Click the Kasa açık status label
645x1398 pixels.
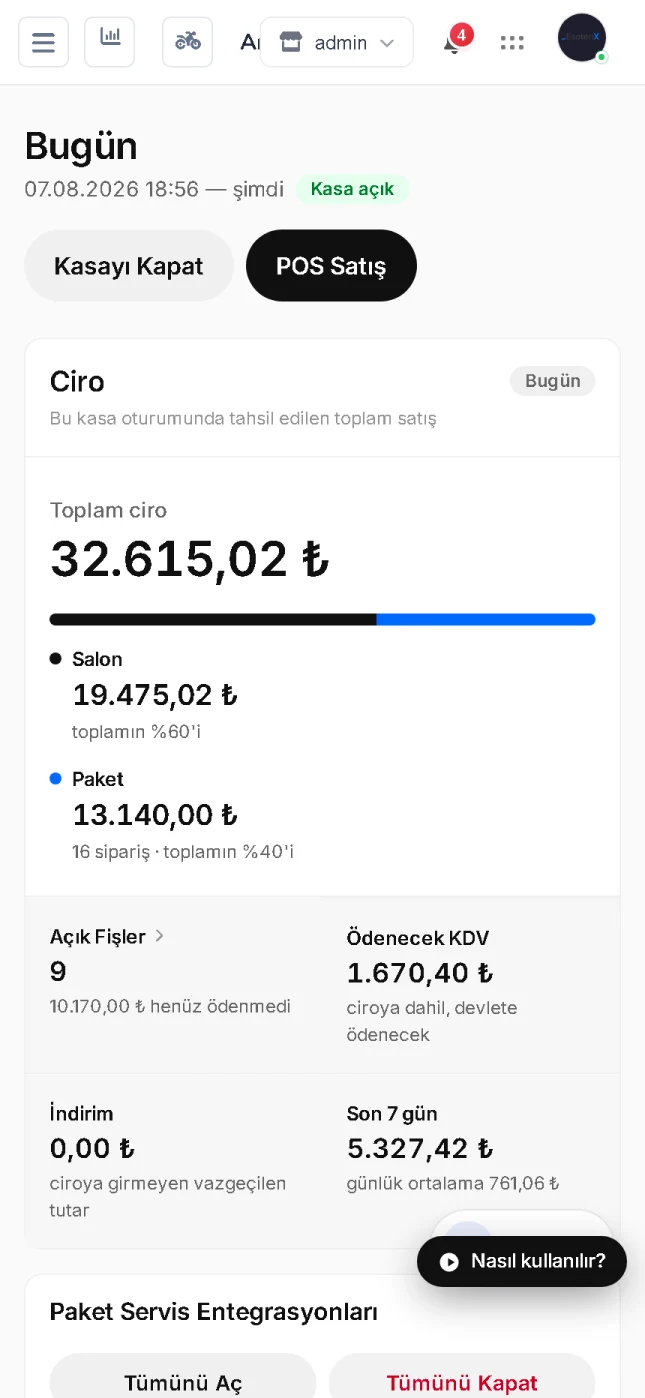click(x=352, y=189)
